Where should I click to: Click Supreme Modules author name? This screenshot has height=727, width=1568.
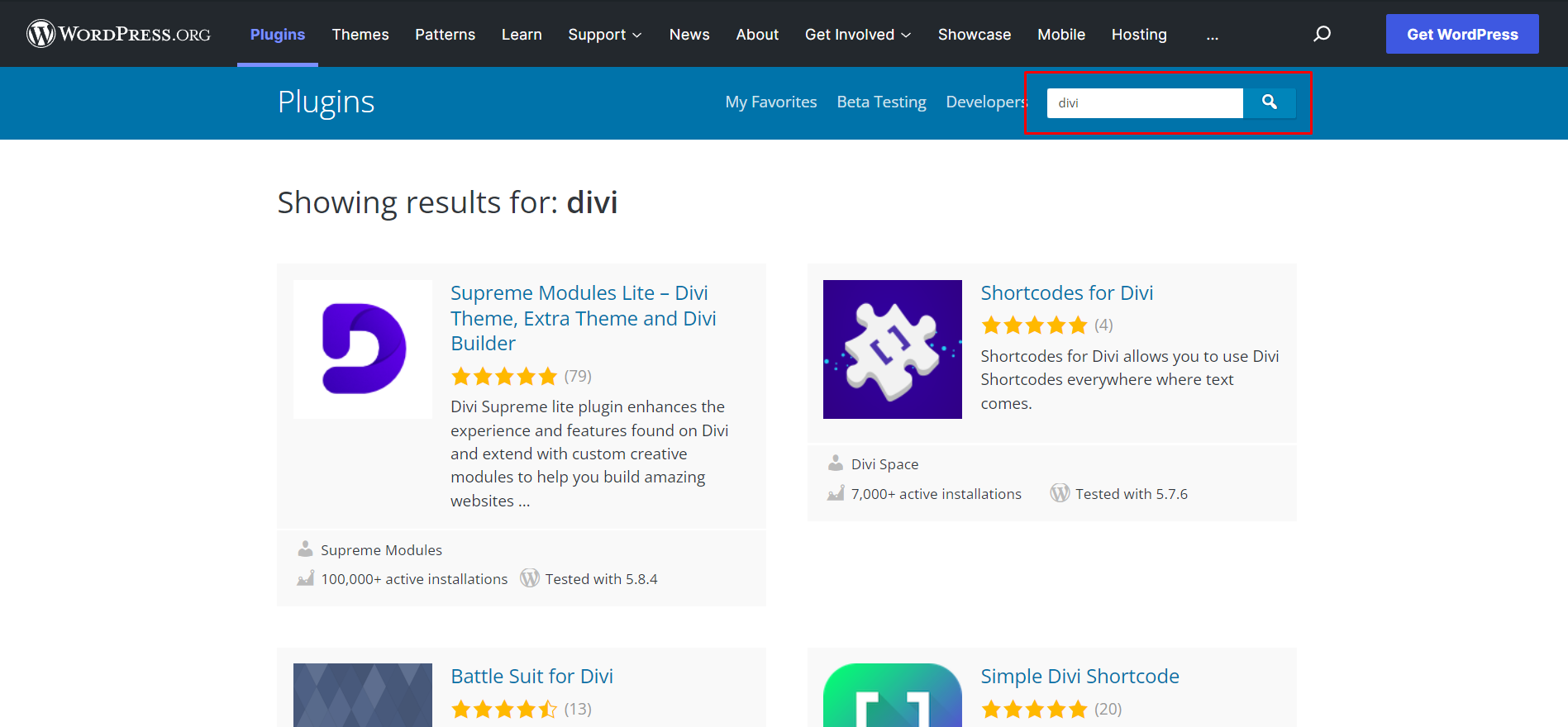click(381, 550)
